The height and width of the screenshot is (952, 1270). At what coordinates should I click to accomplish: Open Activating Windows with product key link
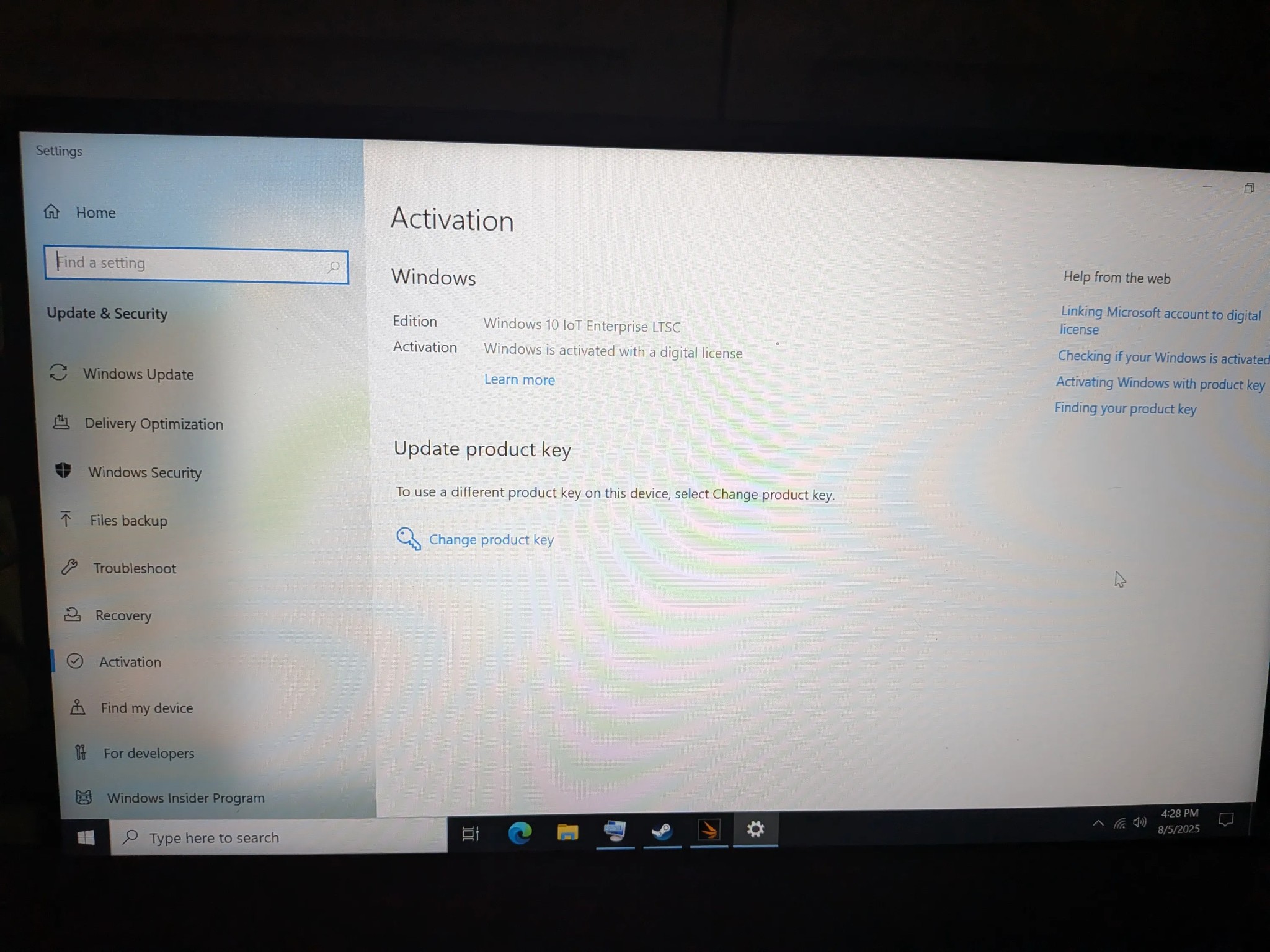tap(1160, 384)
